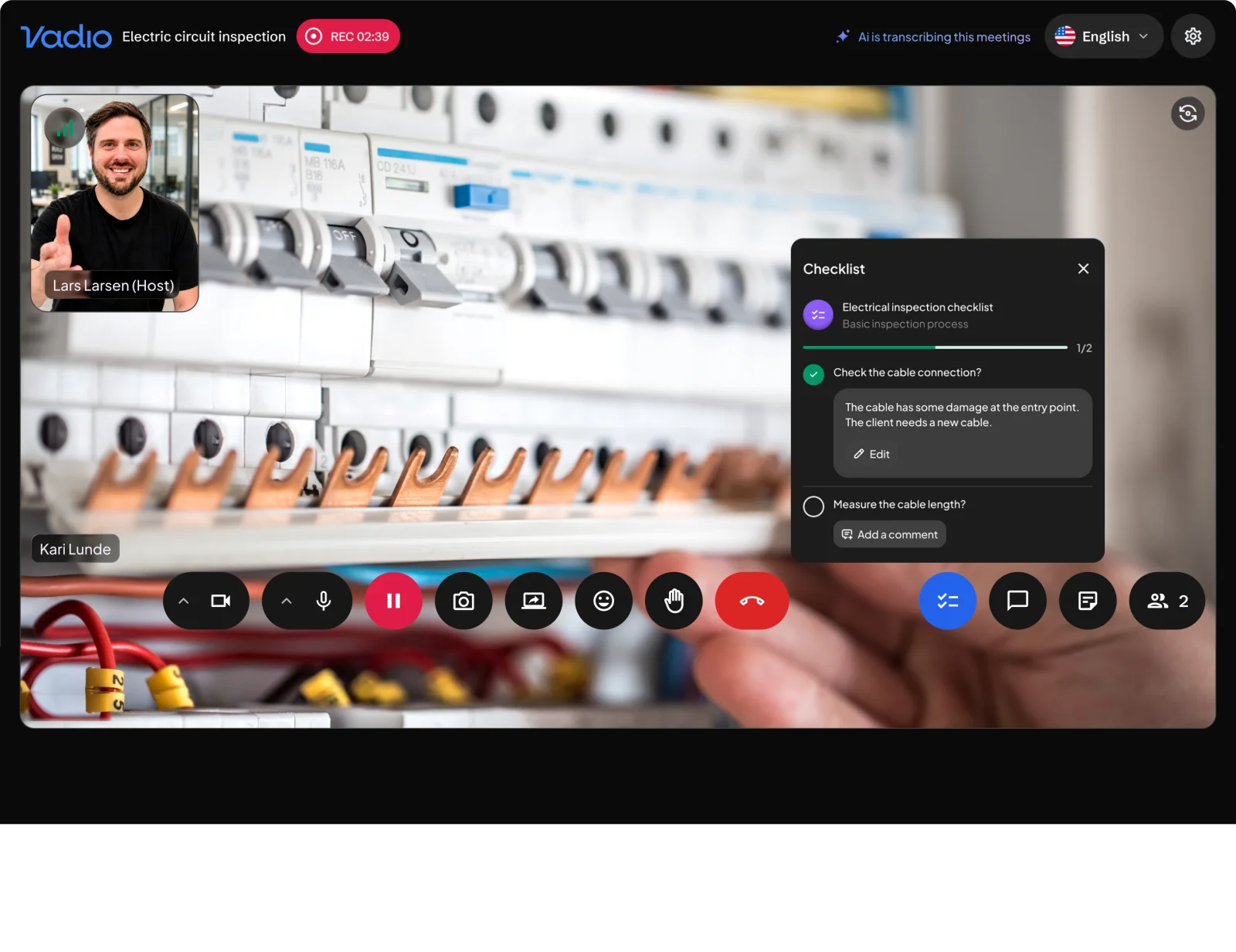Viewport: 1236px width, 952px height.
Task: Click signal strength indicator on thumbnail
Action: (65, 127)
